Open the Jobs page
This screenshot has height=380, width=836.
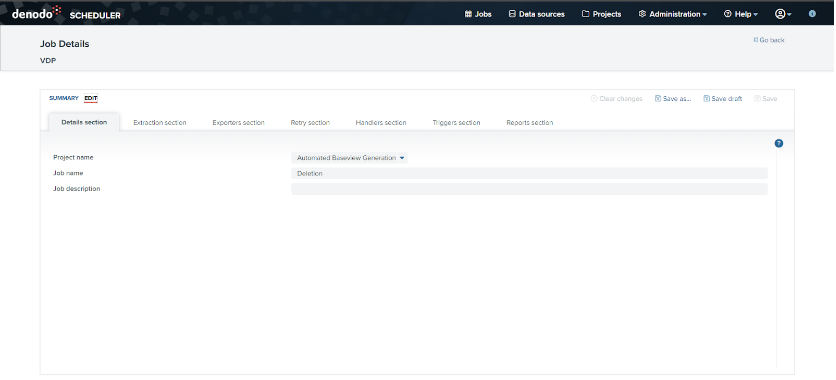[x=478, y=14]
